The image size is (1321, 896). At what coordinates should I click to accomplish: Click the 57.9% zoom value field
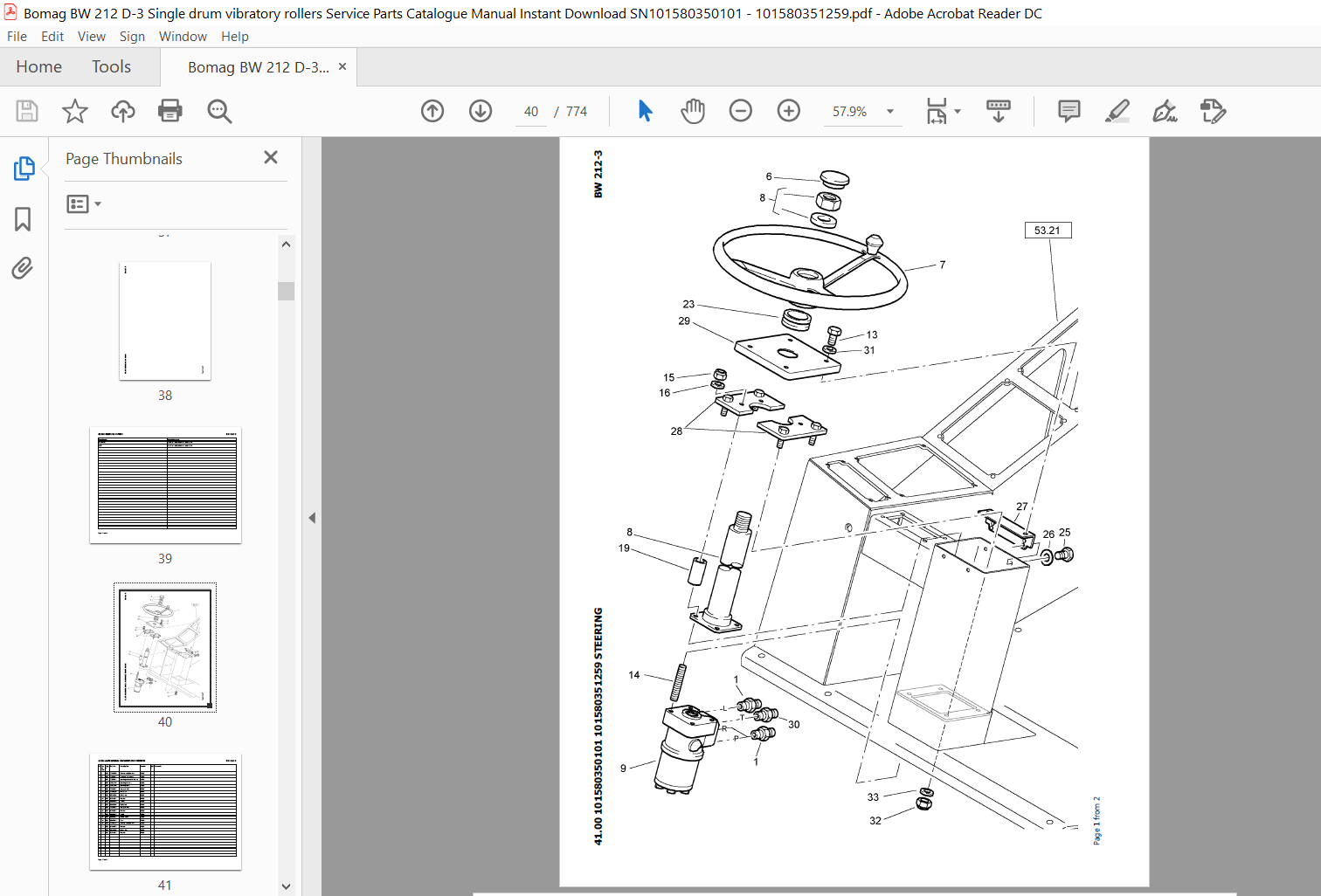tap(850, 112)
